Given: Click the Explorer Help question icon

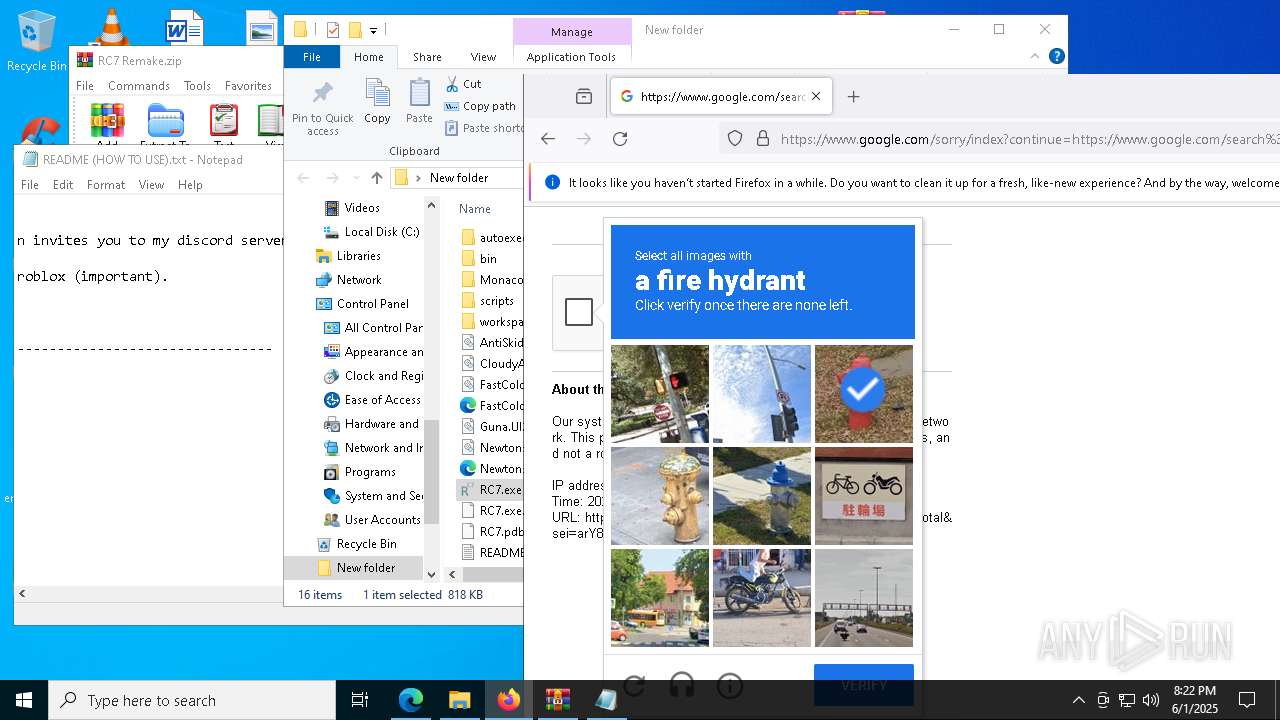Looking at the screenshot, I should 1056,56.
